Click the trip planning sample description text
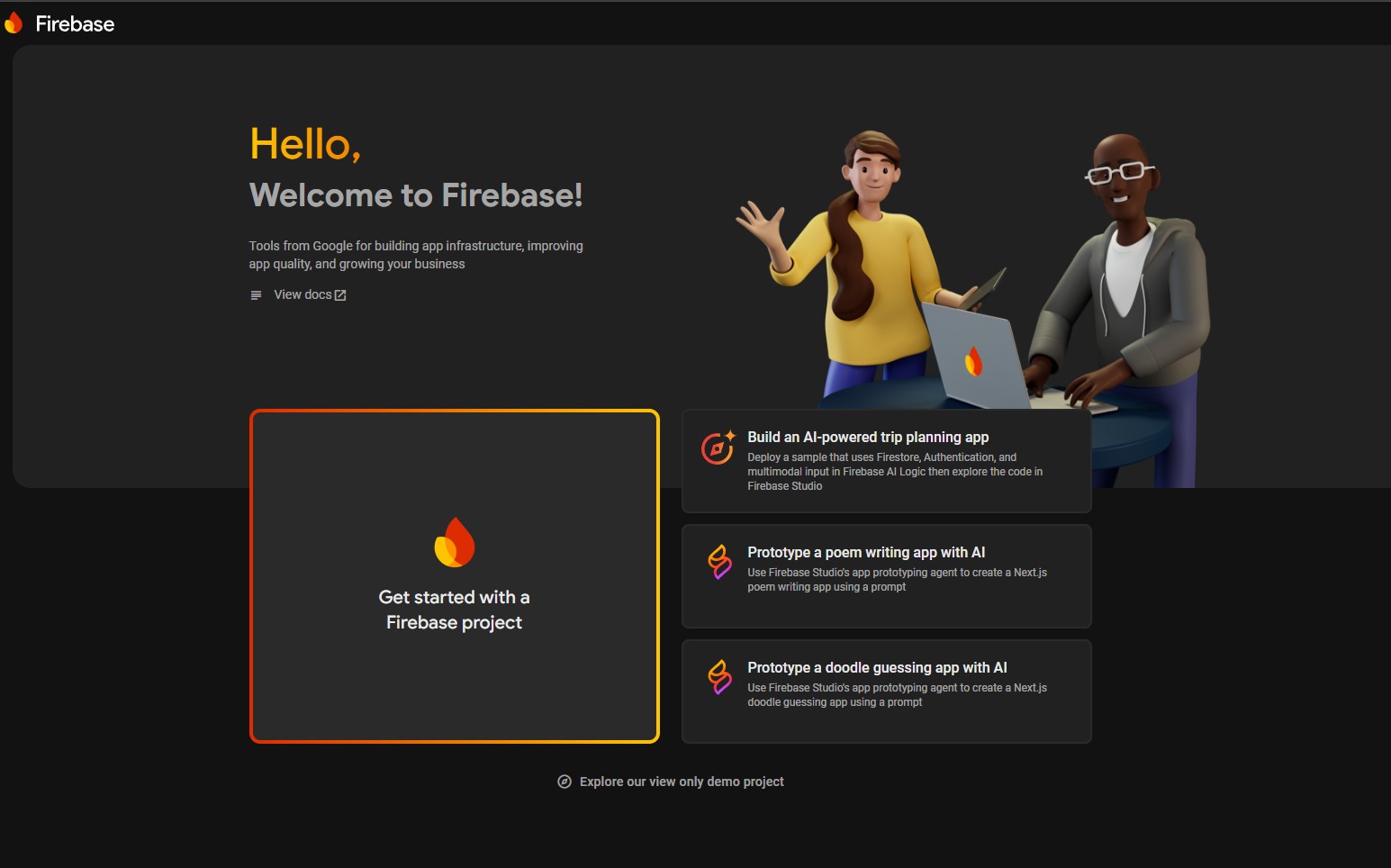 click(x=894, y=472)
